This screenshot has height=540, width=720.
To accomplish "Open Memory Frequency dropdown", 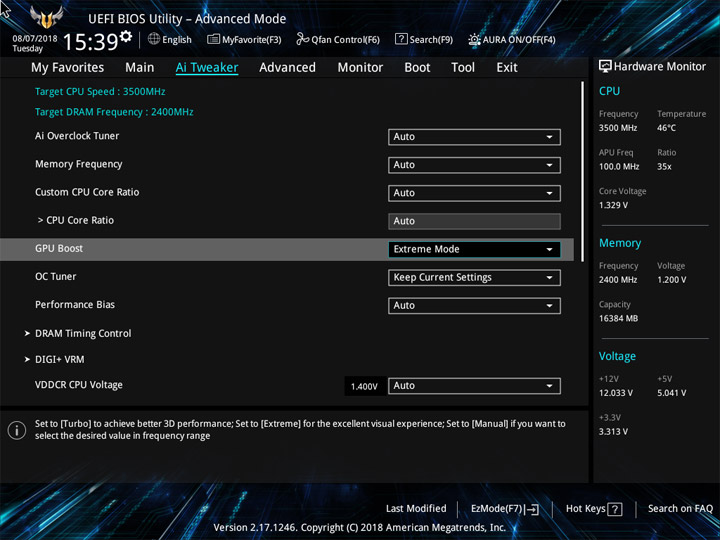I will click(x=474, y=165).
